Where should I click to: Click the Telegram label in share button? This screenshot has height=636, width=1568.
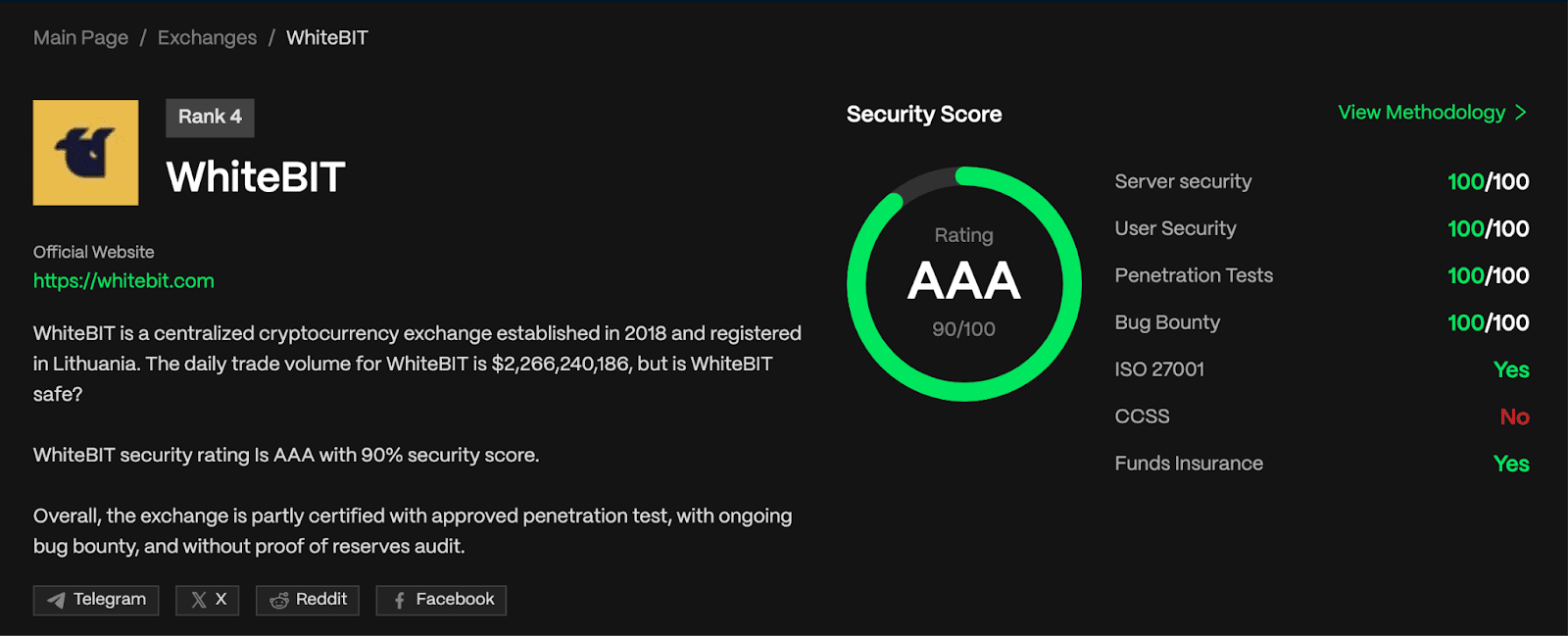110,599
